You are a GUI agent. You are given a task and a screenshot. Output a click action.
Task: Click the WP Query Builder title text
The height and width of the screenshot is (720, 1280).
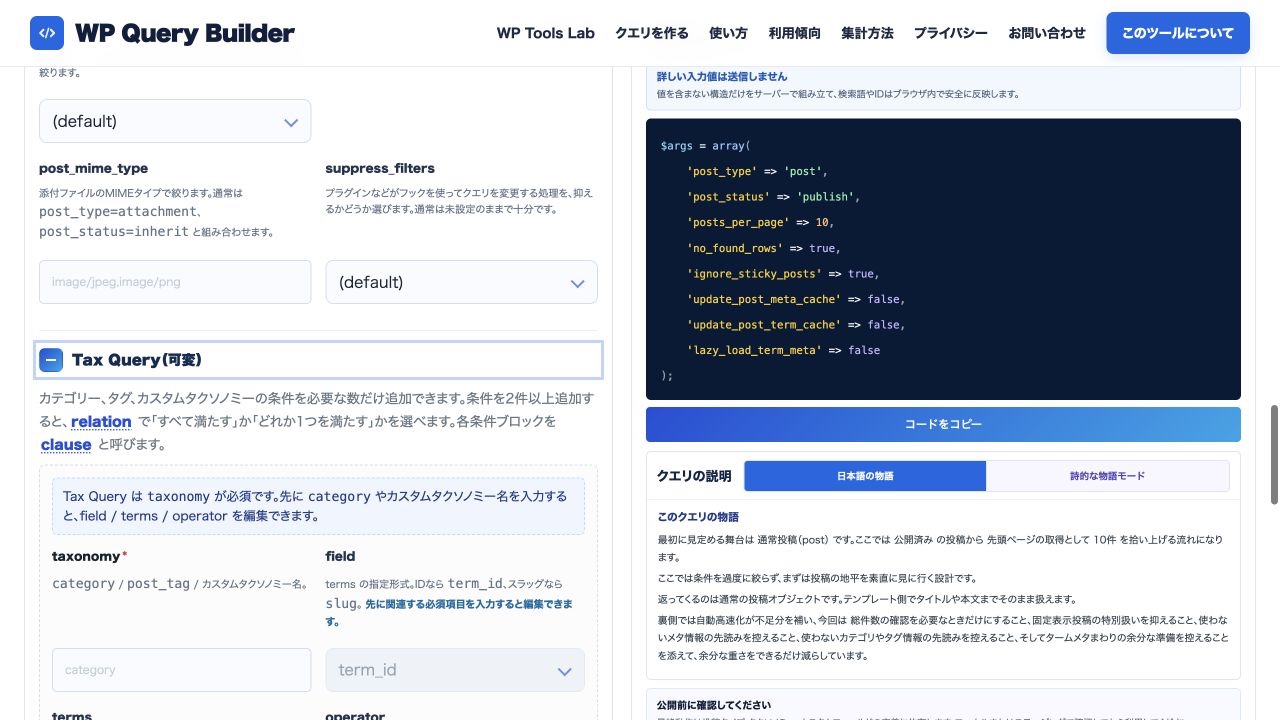[184, 33]
